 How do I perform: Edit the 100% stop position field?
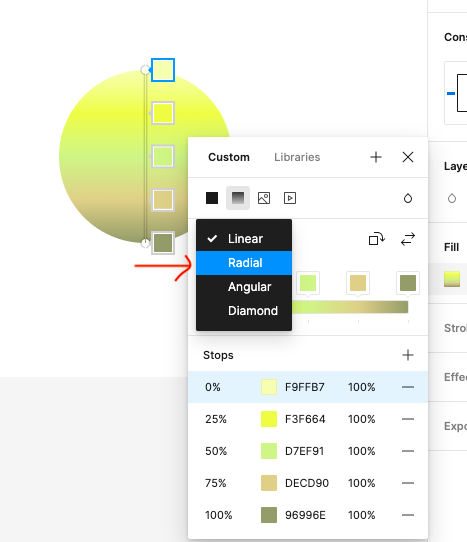pyautogui.click(x=218, y=515)
